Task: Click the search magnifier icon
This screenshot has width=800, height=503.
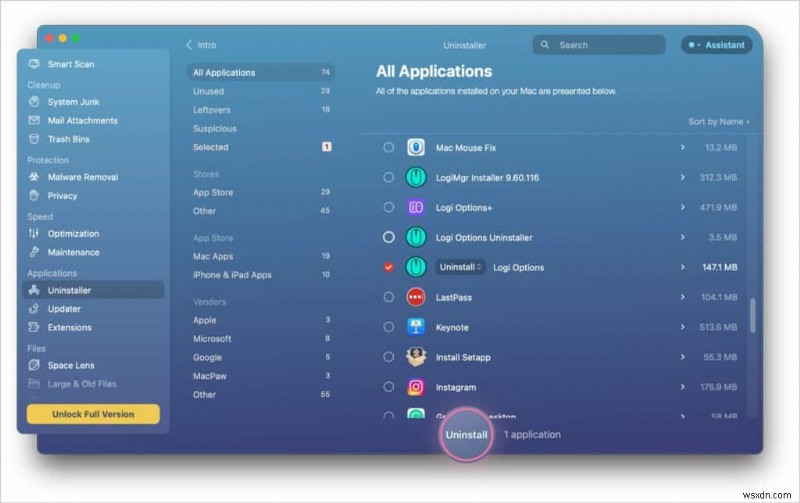Action: [x=545, y=45]
